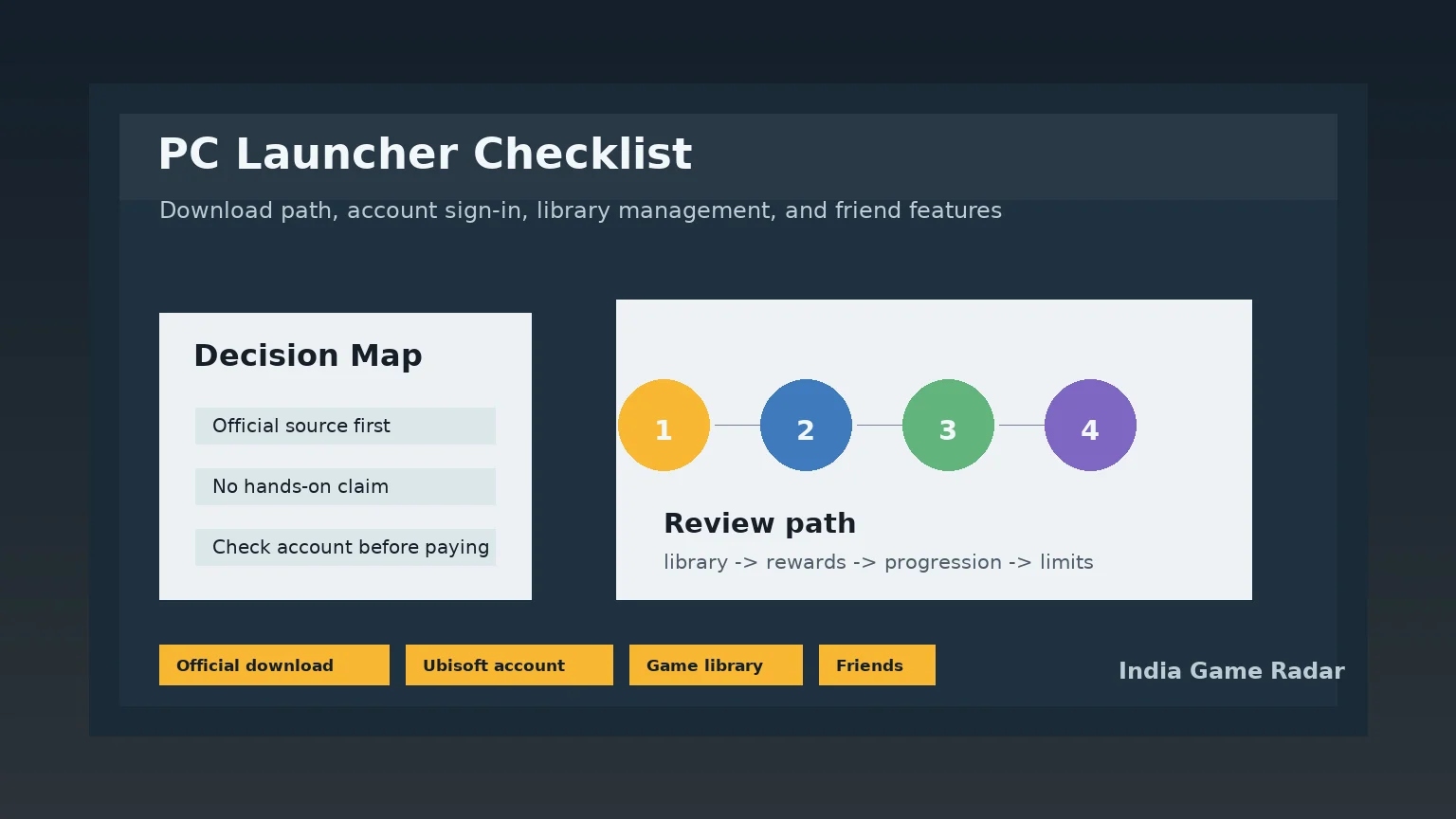Select the No hands-on claim item
This screenshot has width=1456, height=819.
coord(345,487)
